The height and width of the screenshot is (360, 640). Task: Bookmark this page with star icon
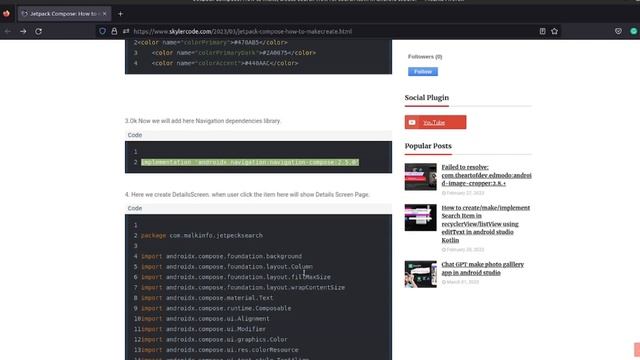[x=554, y=31]
